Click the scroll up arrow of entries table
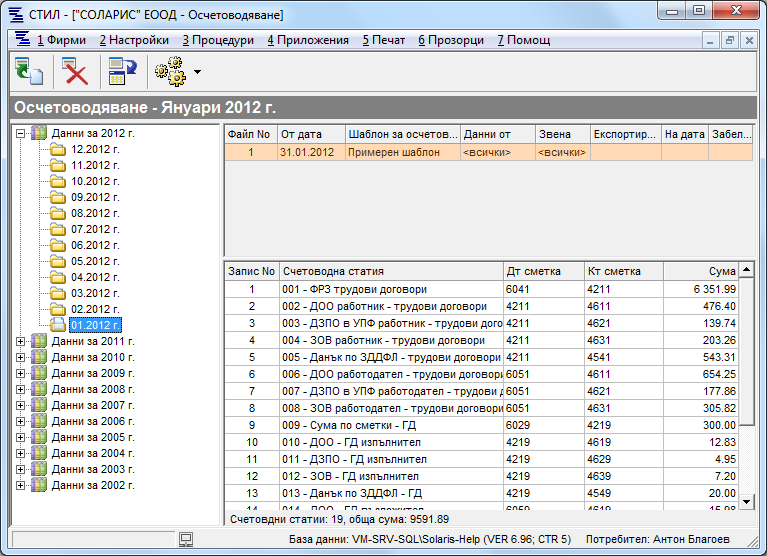 [746, 270]
